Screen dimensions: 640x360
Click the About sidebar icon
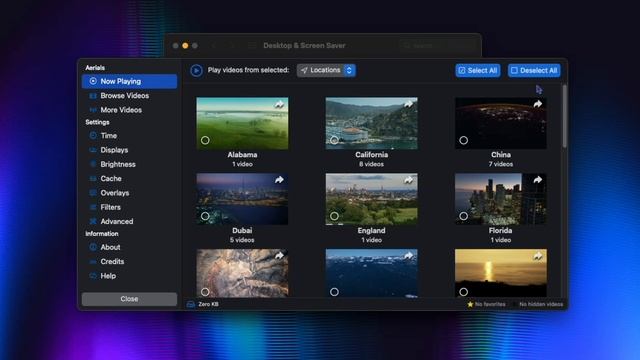pos(93,247)
